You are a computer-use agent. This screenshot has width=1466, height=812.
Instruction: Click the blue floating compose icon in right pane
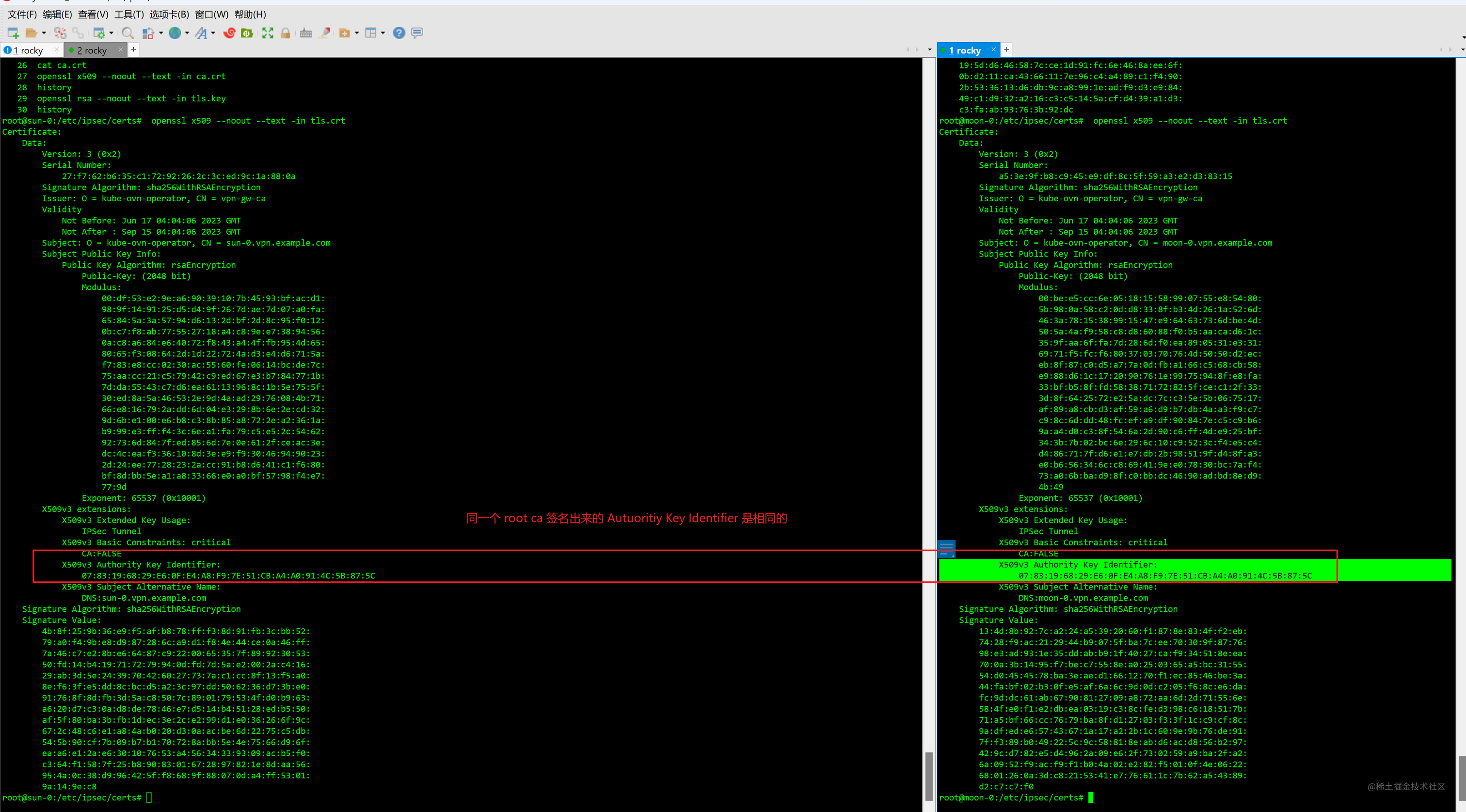point(946,549)
